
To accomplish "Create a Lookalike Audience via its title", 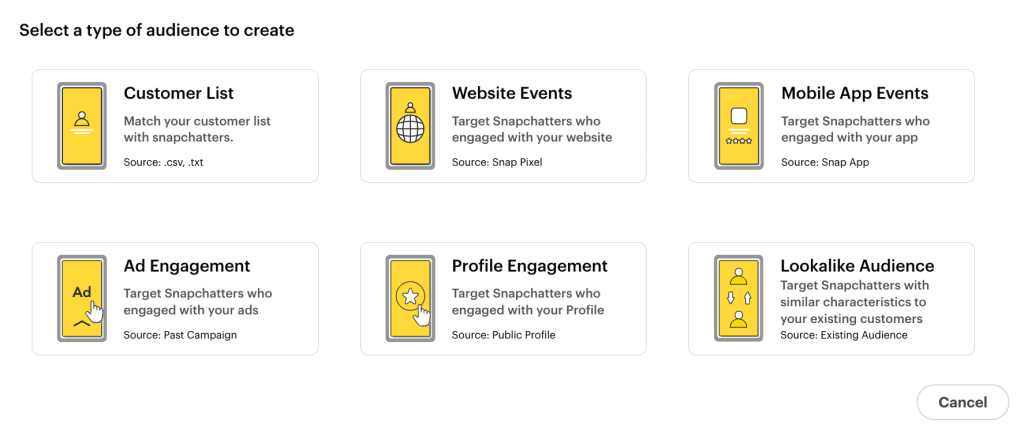I will pos(857,266).
